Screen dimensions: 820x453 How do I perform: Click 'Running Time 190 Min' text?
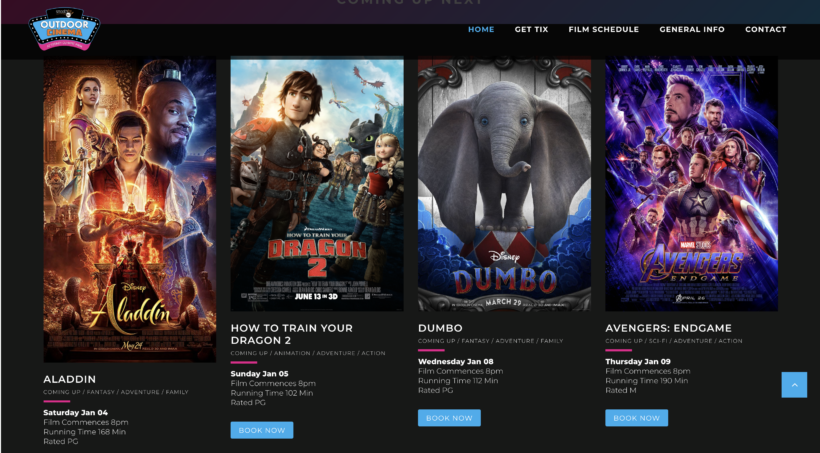pos(646,381)
